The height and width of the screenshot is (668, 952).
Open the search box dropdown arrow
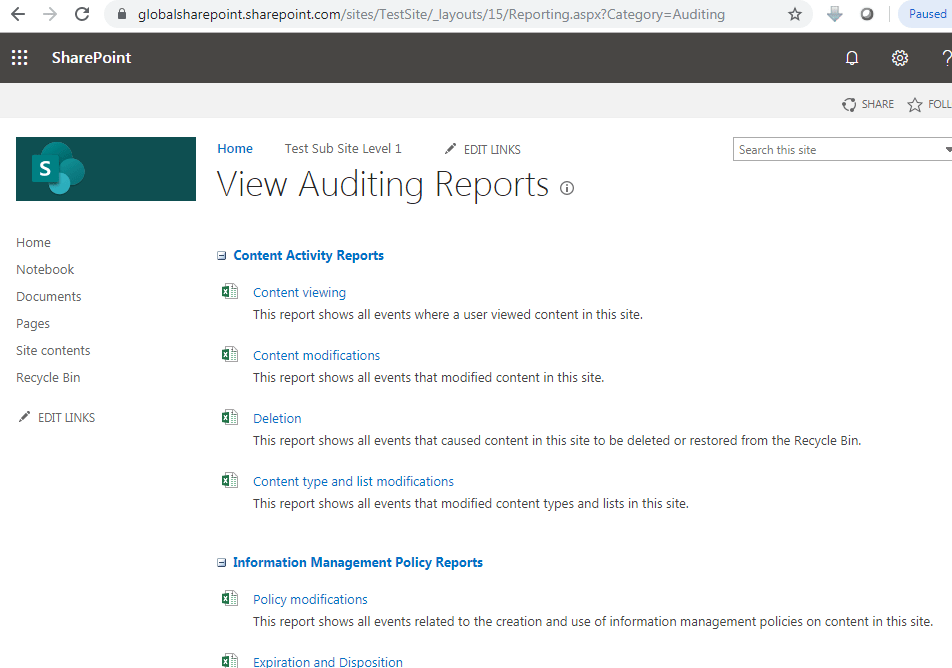pos(948,149)
